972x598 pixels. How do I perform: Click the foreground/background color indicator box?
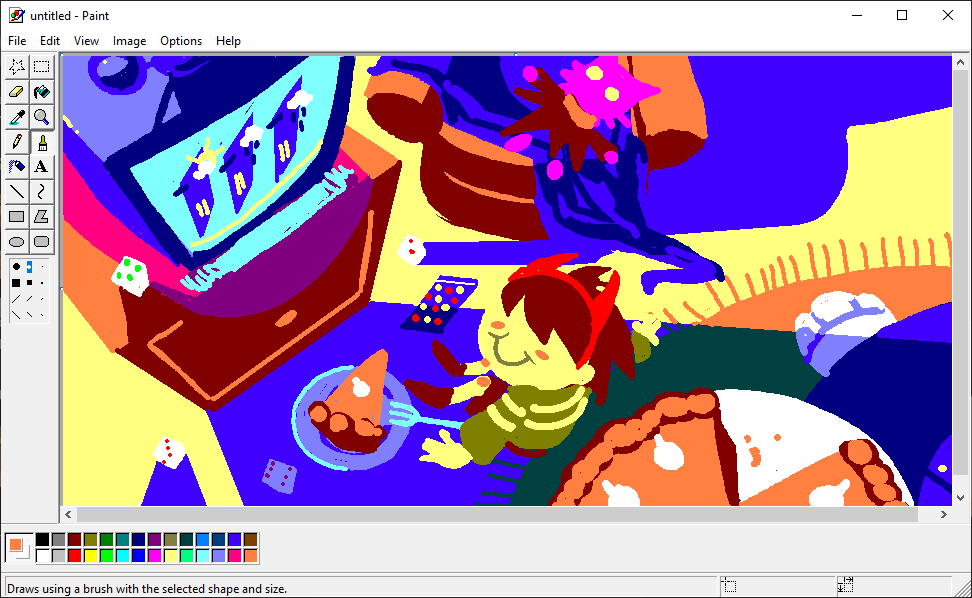tap(19, 548)
